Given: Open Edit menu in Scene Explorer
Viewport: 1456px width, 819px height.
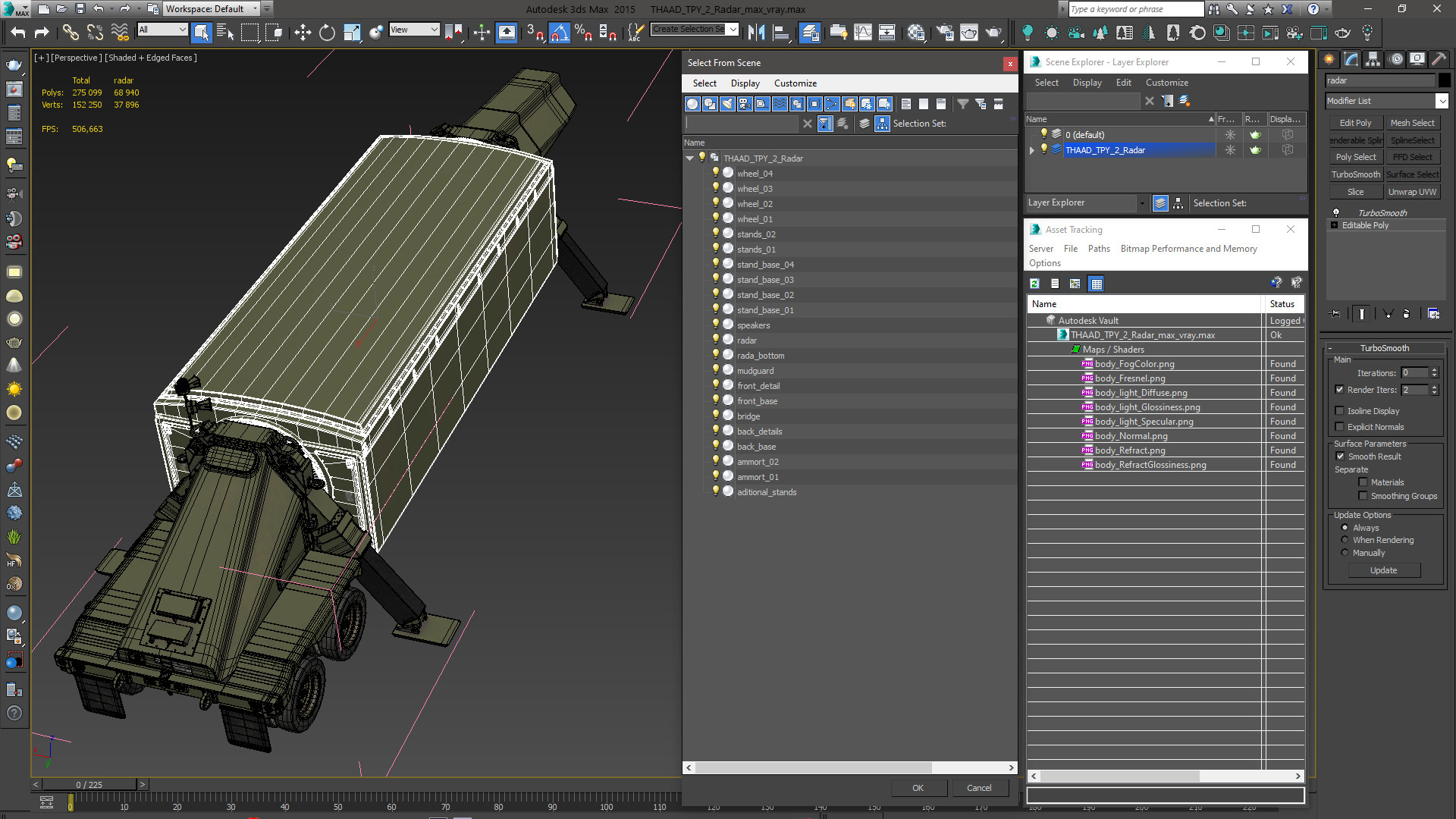Looking at the screenshot, I should click(x=1123, y=83).
